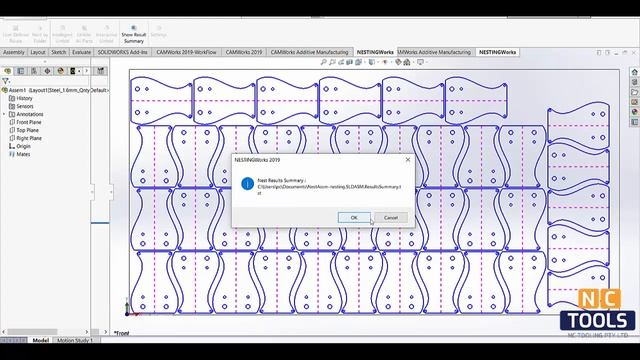
Task: Open the dark CAM manager tab icon
Action: (x=74, y=71)
